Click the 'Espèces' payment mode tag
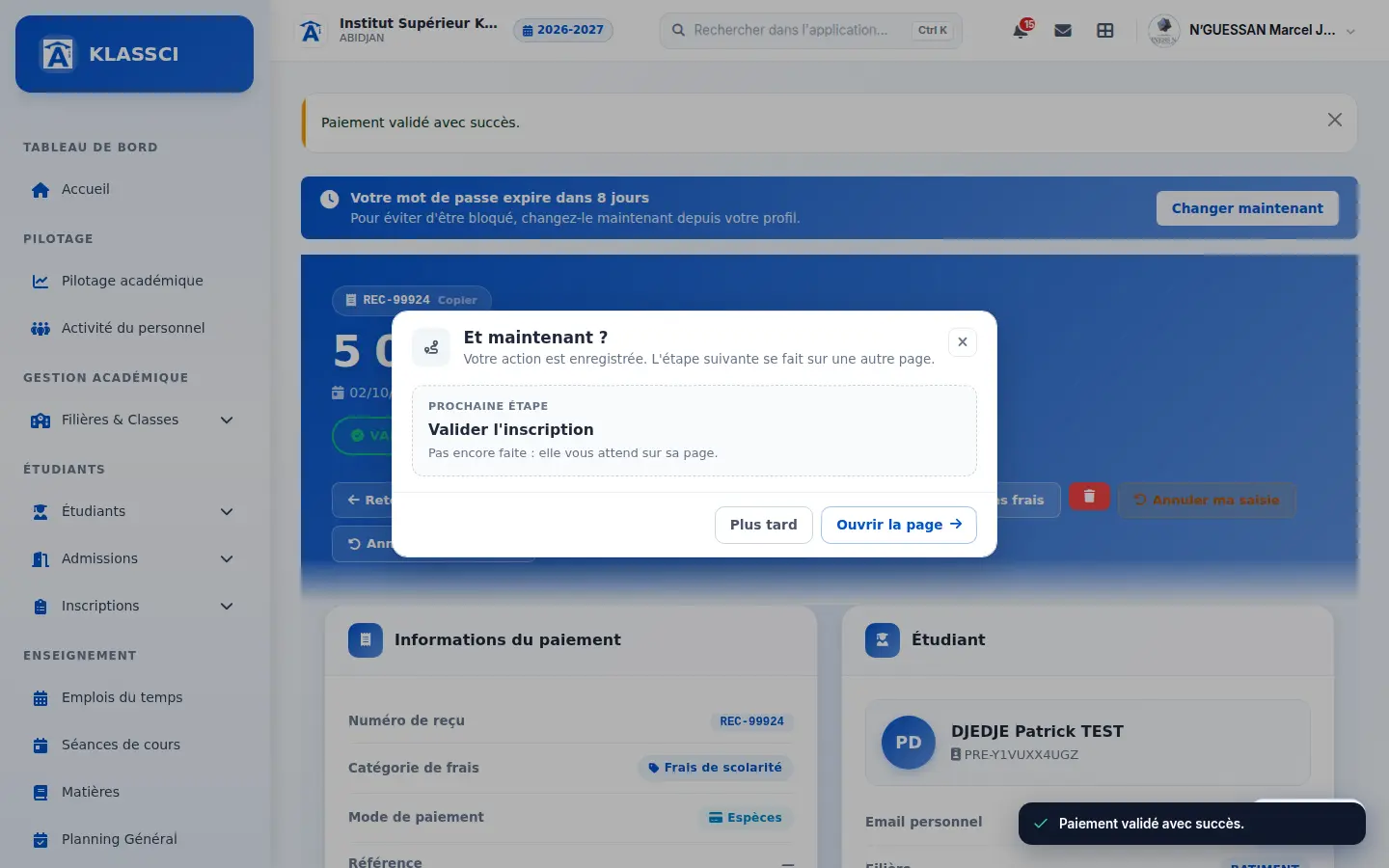 [746, 818]
